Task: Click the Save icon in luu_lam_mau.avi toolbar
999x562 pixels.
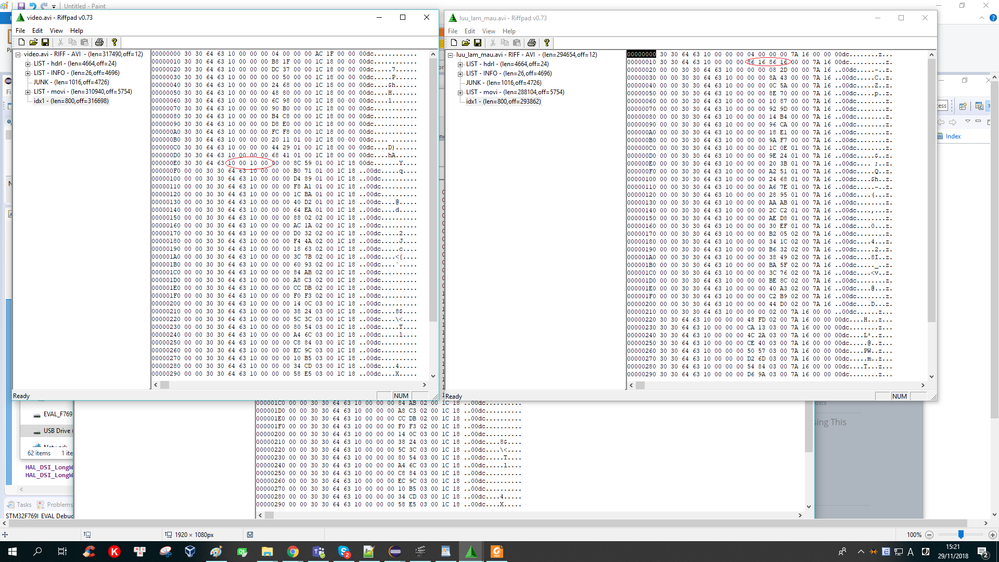Action: [477, 43]
